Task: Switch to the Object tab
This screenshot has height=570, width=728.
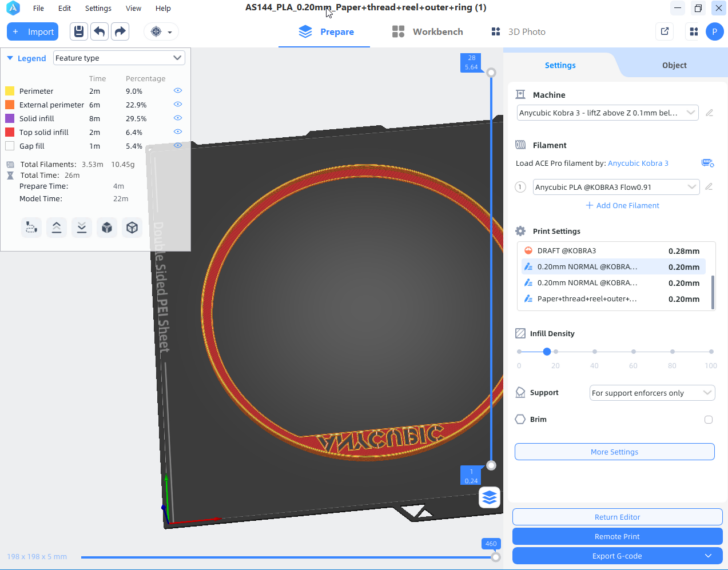Action: [674, 65]
